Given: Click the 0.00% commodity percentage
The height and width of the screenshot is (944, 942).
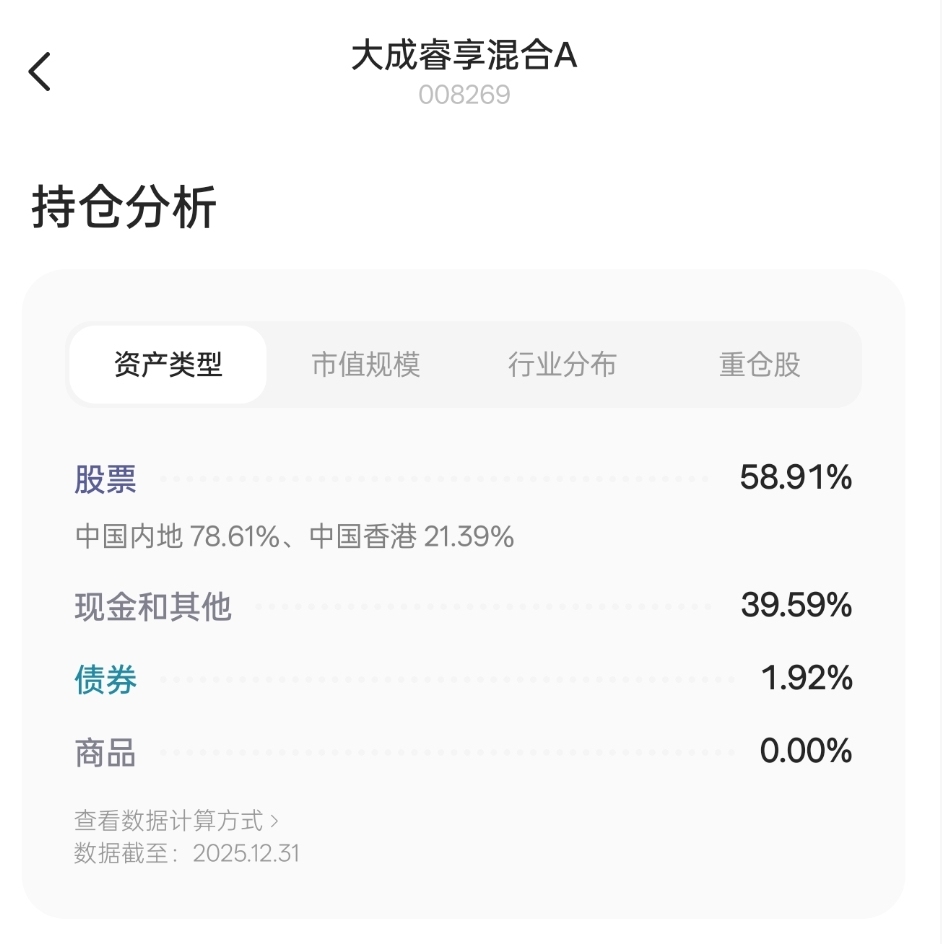Looking at the screenshot, I should [x=806, y=751].
